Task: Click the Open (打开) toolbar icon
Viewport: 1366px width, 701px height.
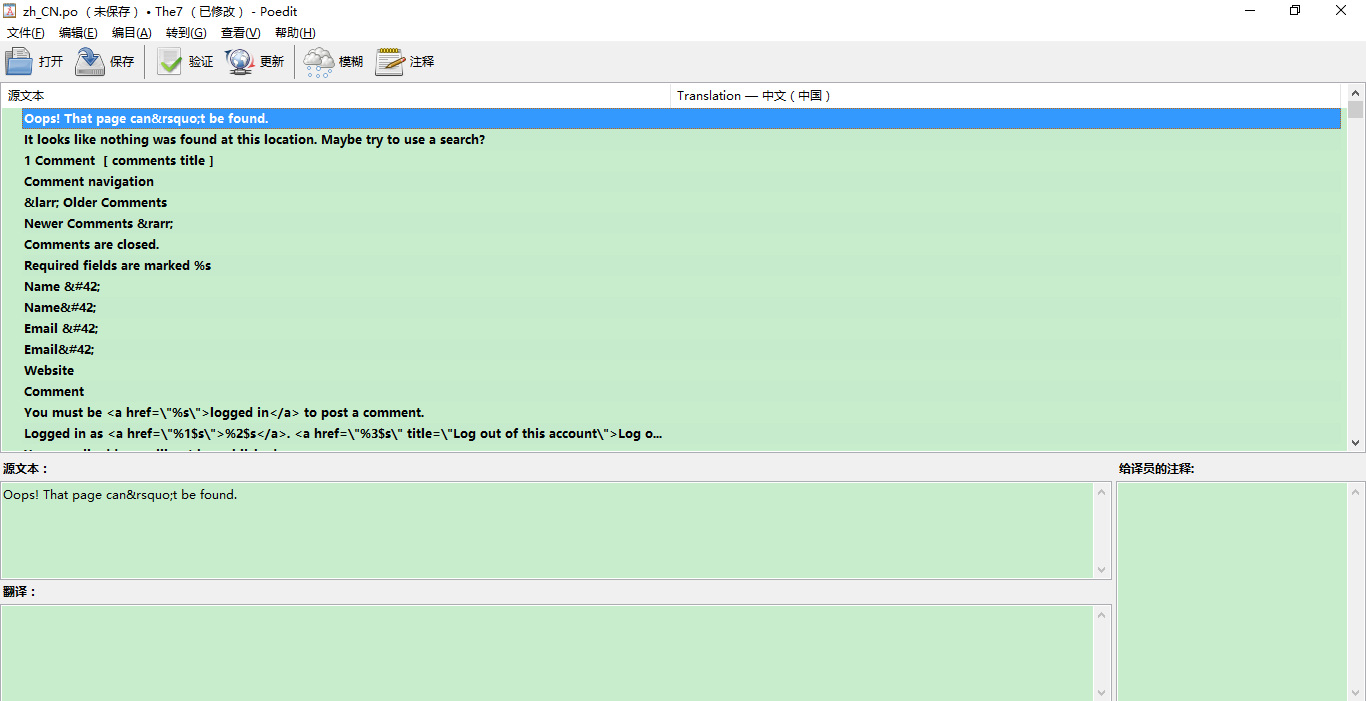Action: click(20, 62)
